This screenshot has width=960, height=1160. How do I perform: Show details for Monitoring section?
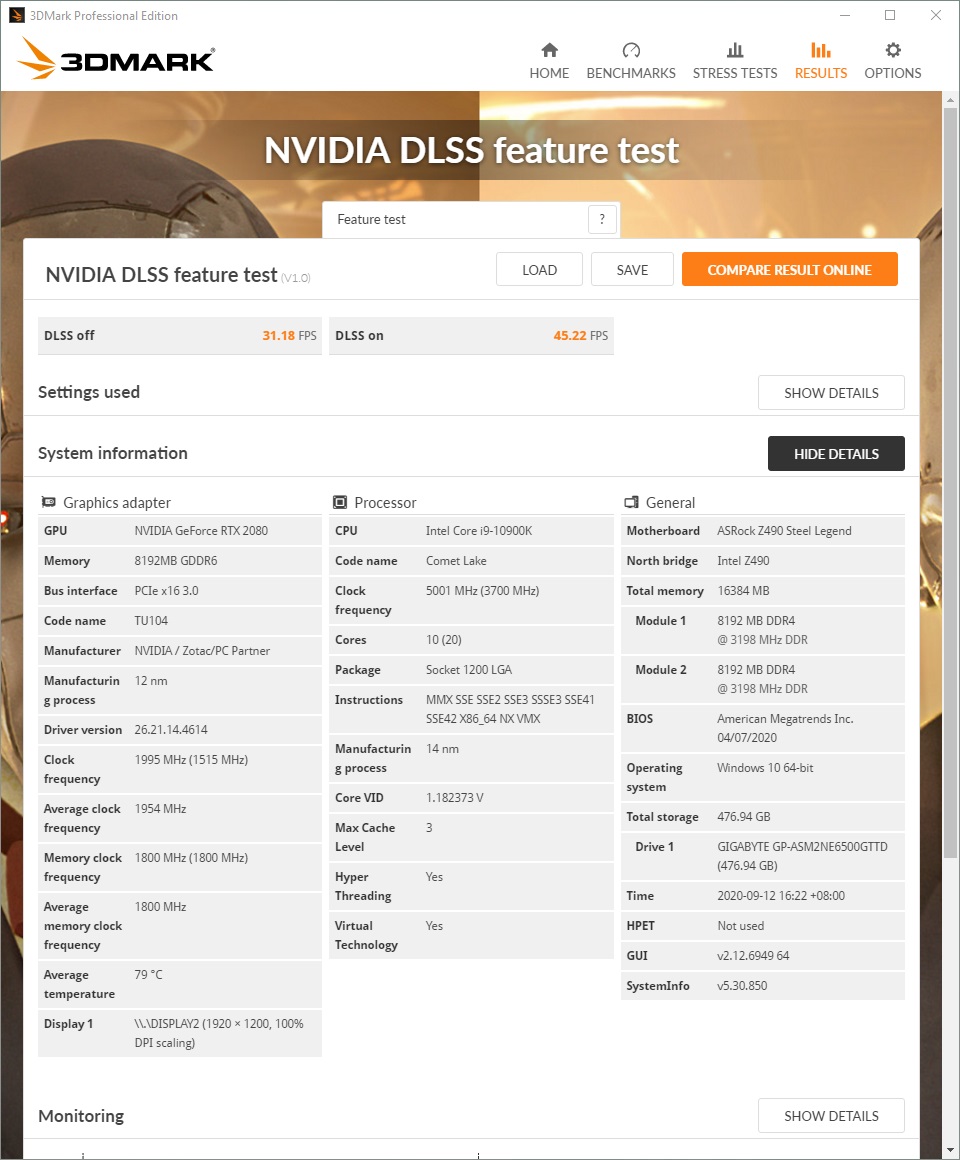(831, 1116)
